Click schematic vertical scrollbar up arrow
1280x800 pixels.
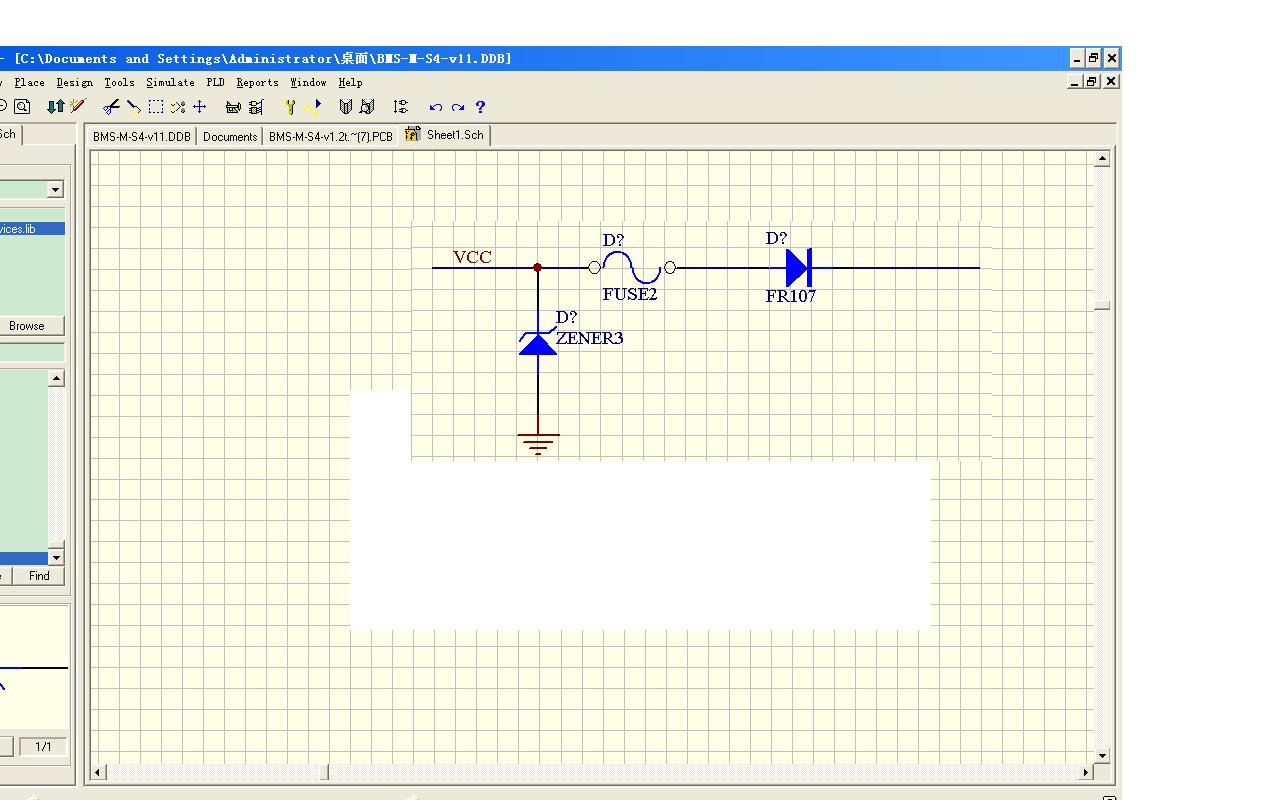click(x=1102, y=158)
